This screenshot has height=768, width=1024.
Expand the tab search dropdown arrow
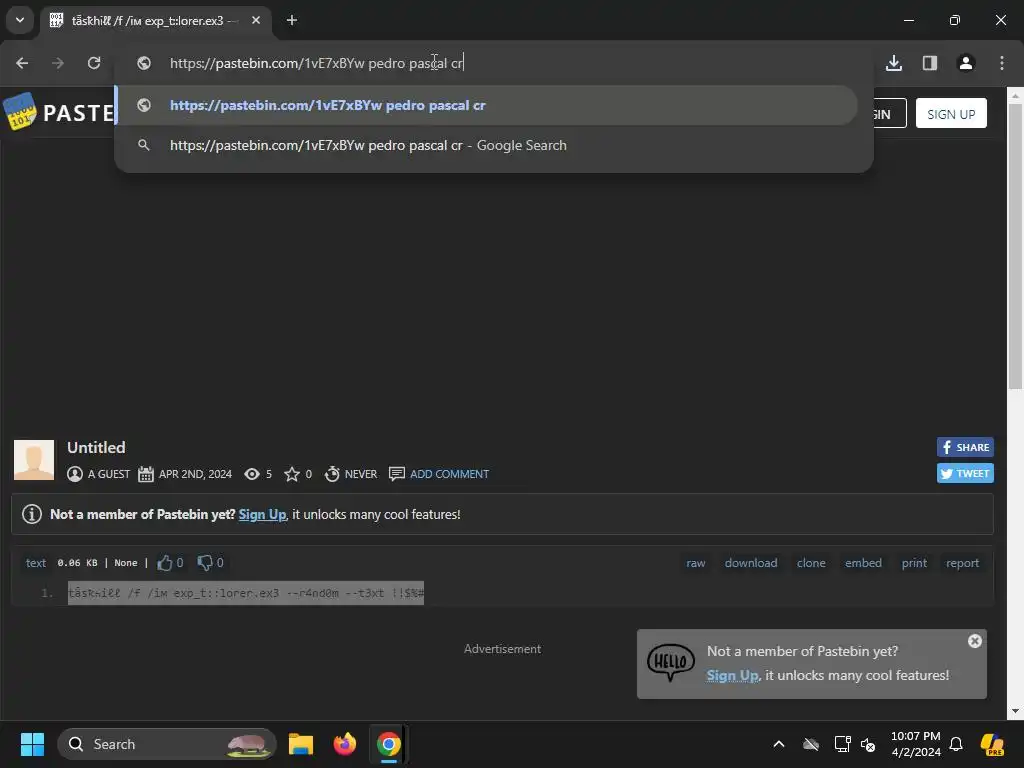[x=20, y=20]
